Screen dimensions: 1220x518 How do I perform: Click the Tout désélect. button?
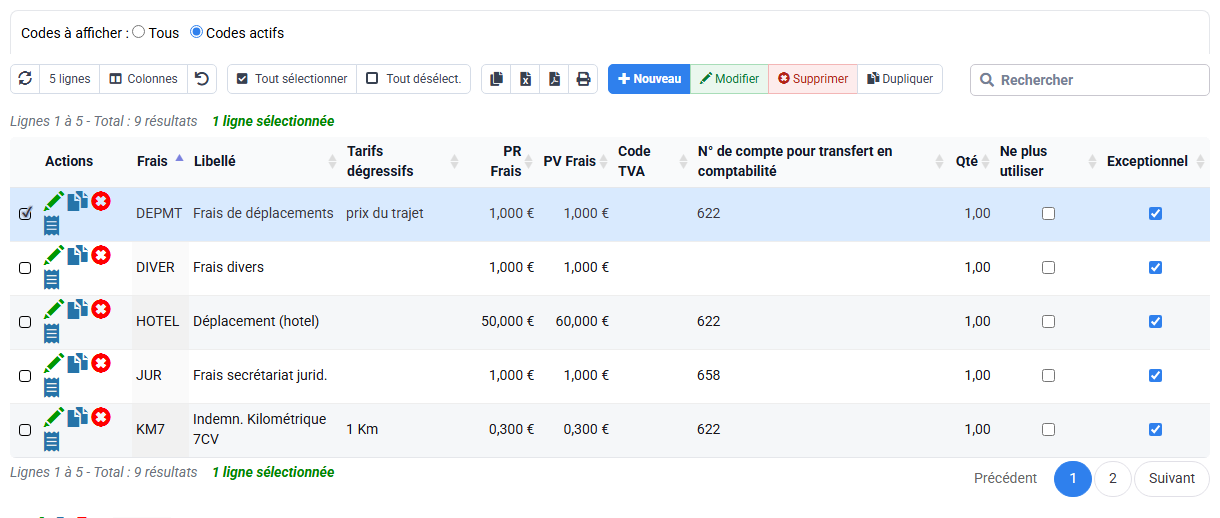click(x=413, y=79)
